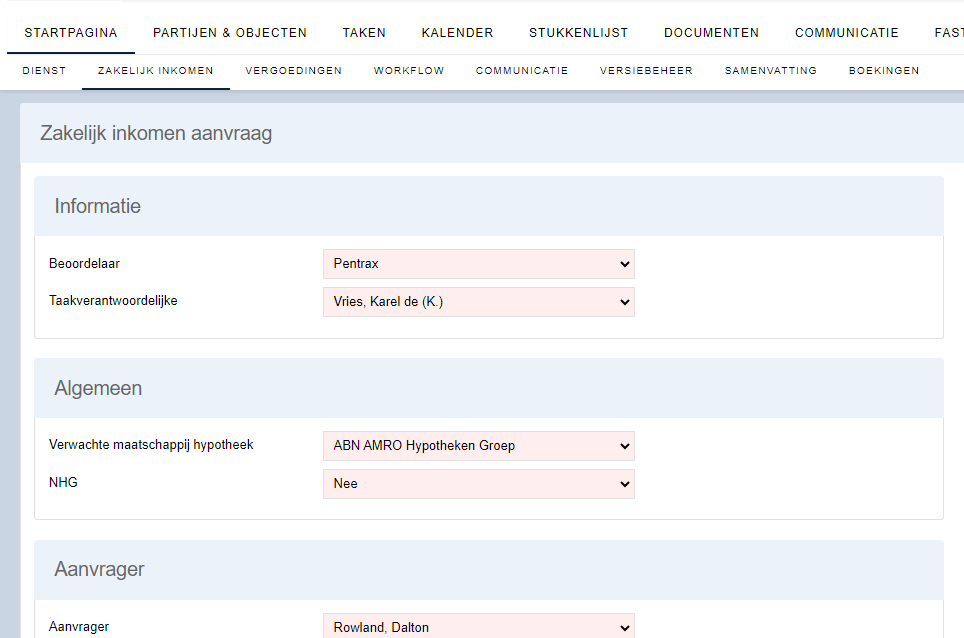Open the Documenten tab
964x638 pixels.
(x=711, y=33)
